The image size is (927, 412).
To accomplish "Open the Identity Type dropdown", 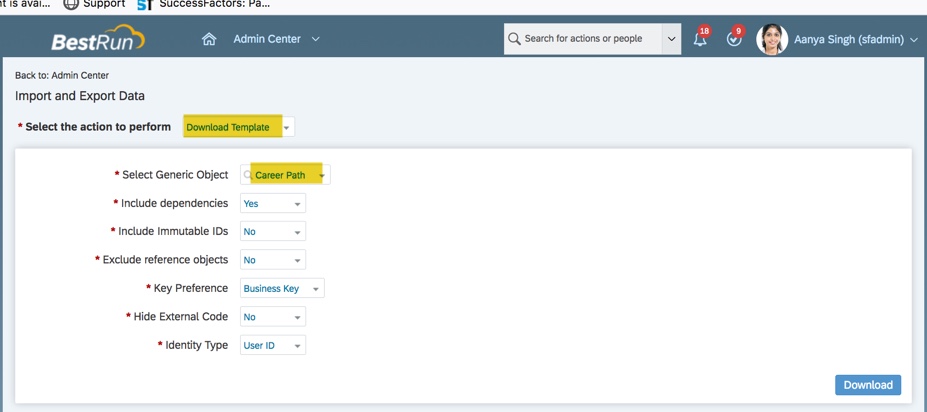I will tap(272, 346).
